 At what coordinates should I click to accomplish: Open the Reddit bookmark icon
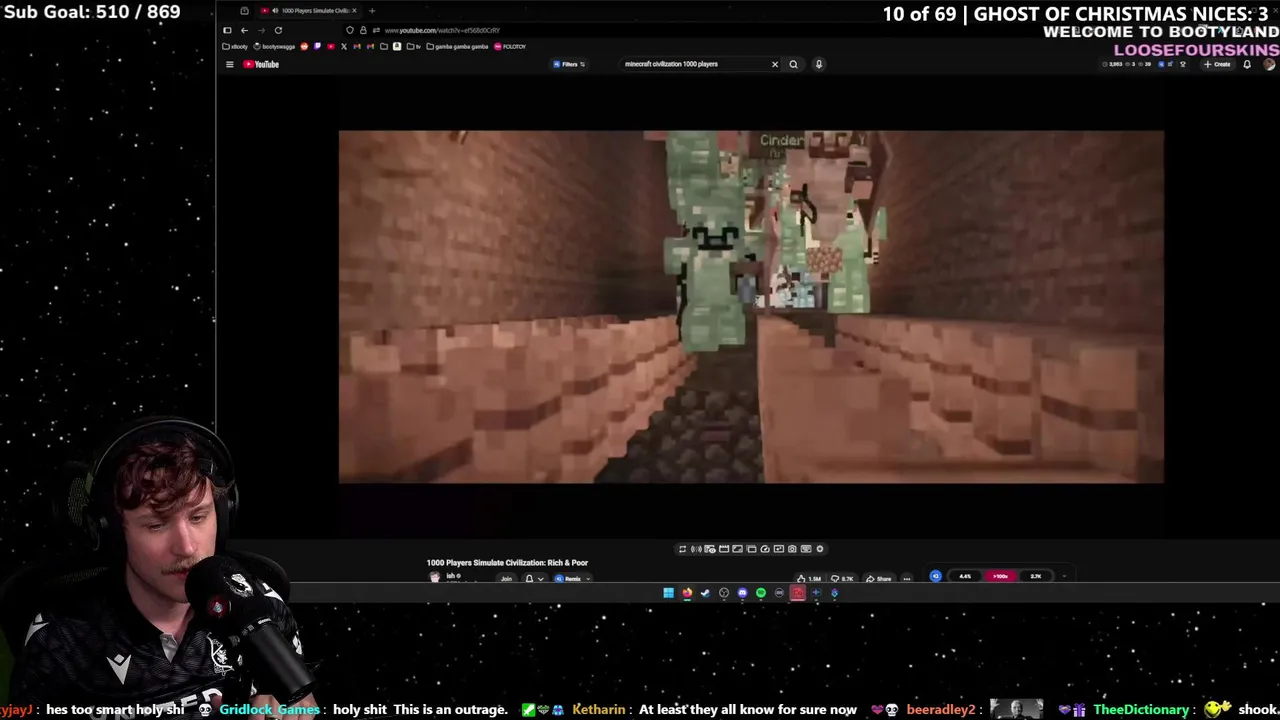[304, 47]
